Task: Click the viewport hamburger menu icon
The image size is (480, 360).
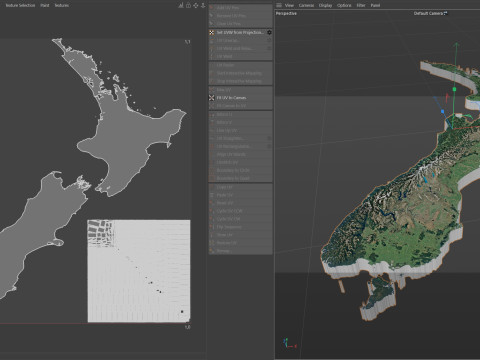Action: (279, 5)
